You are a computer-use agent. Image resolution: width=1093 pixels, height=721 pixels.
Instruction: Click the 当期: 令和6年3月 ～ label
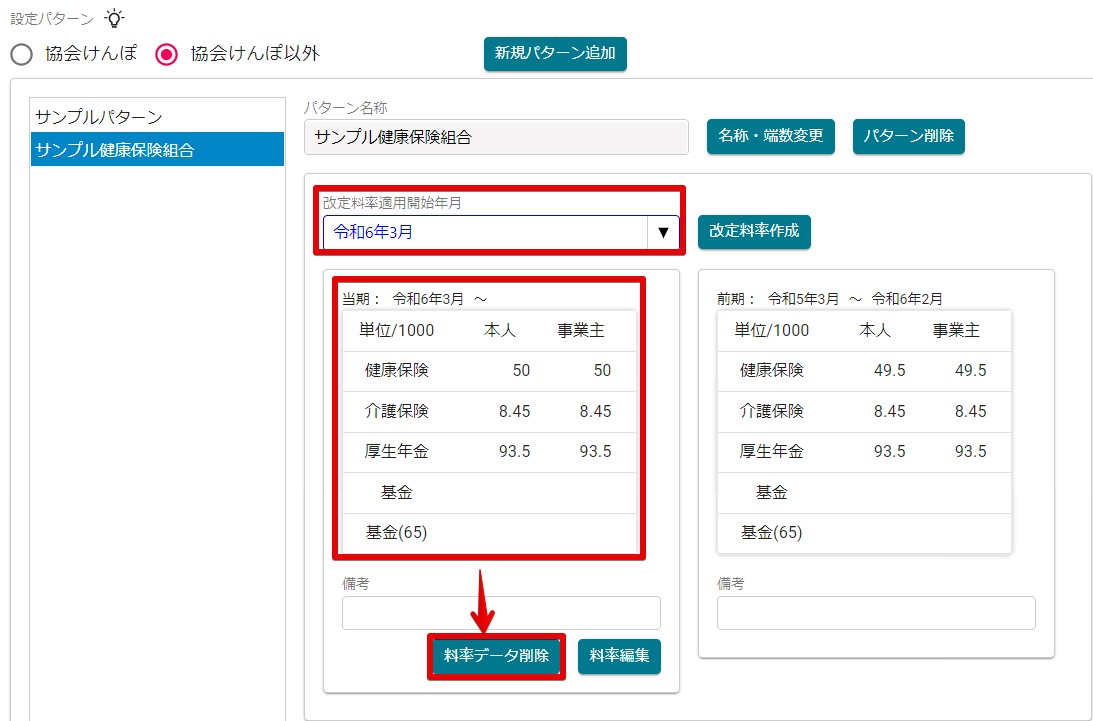[x=415, y=299]
